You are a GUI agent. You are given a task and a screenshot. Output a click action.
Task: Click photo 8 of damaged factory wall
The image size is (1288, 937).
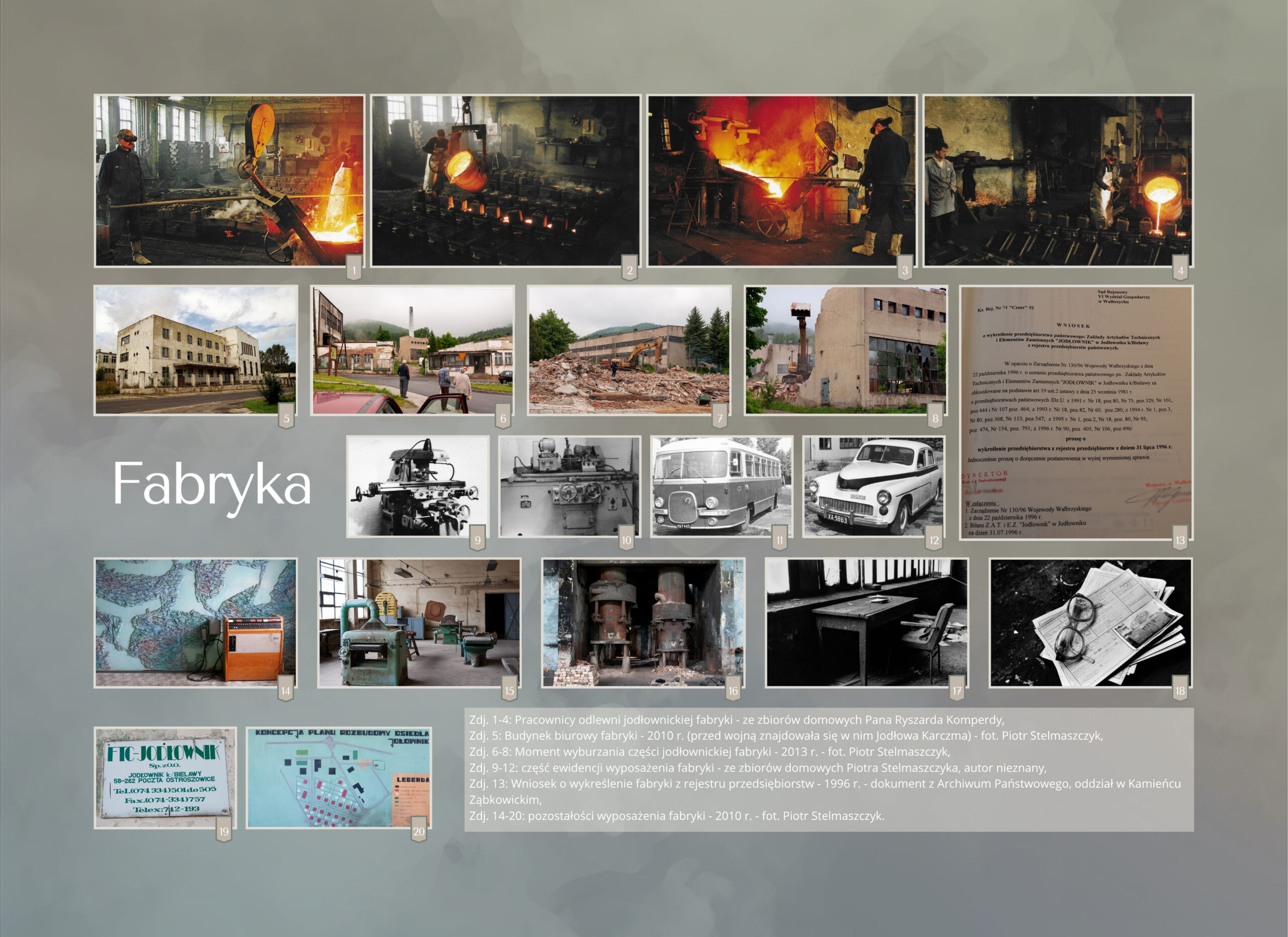click(x=846, y=350)
